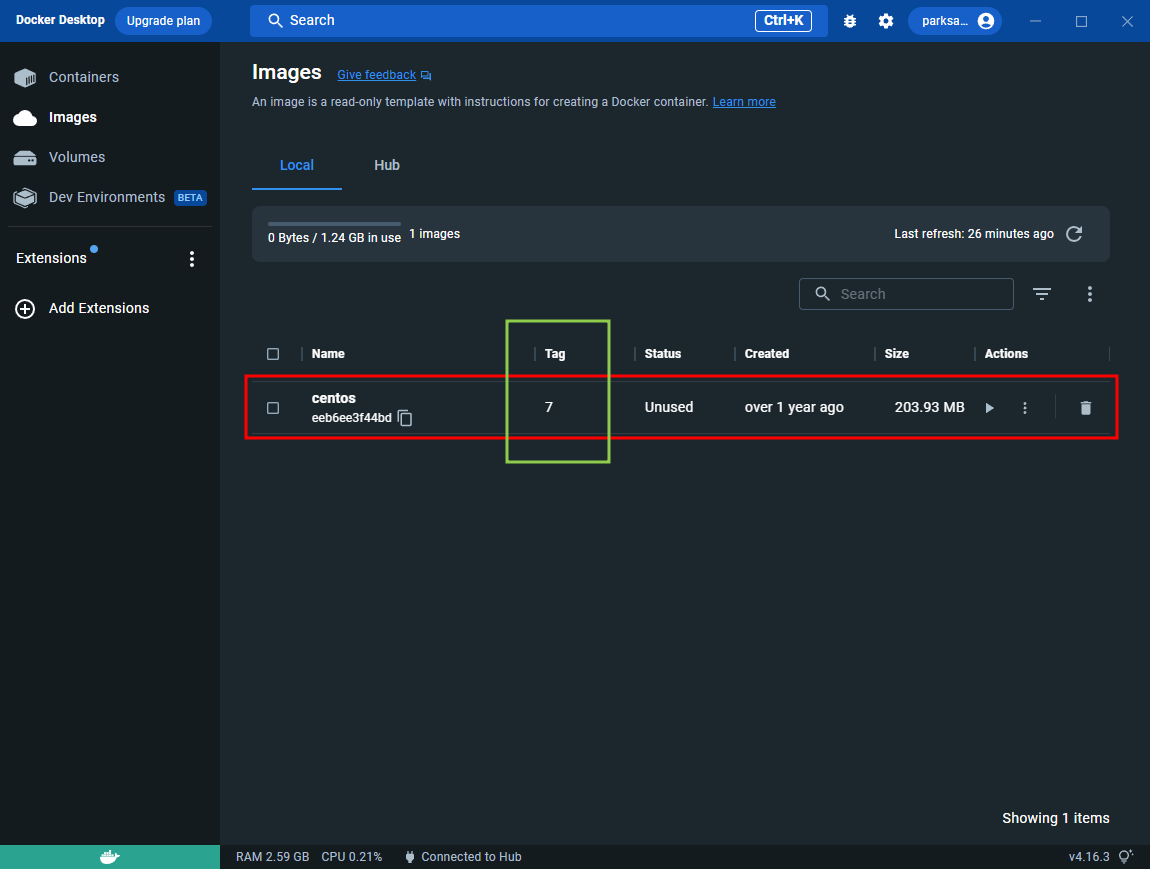Click the Connected to Hub status
The width and height of the screenshot is (1150, 869).
(471, 857)
